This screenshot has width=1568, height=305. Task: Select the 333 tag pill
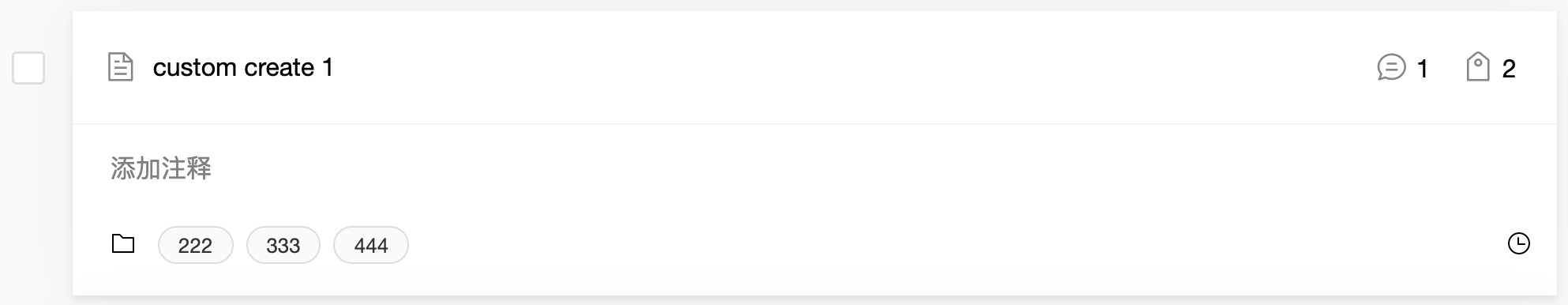coord(283,245)
